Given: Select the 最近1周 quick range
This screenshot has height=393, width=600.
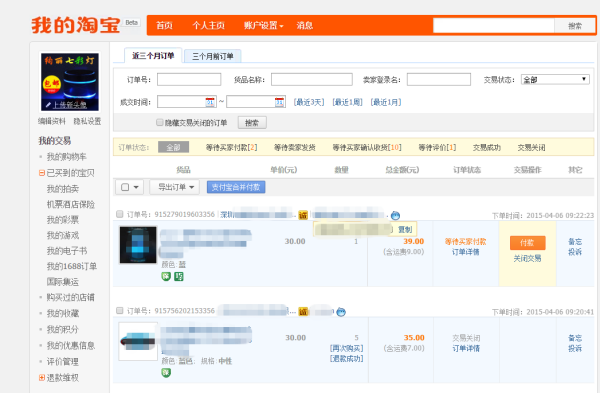Looking at the screenshot, I should tap(347, 102).
